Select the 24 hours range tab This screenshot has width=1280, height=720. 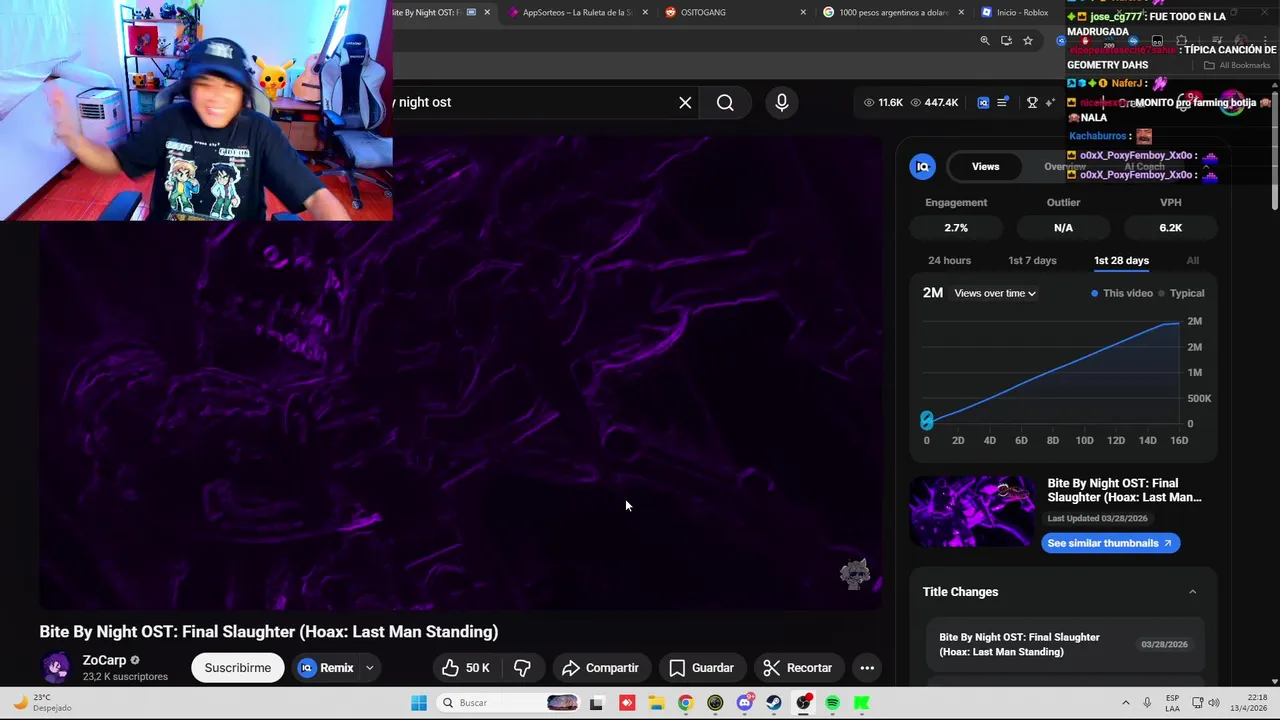click(949, 260)
